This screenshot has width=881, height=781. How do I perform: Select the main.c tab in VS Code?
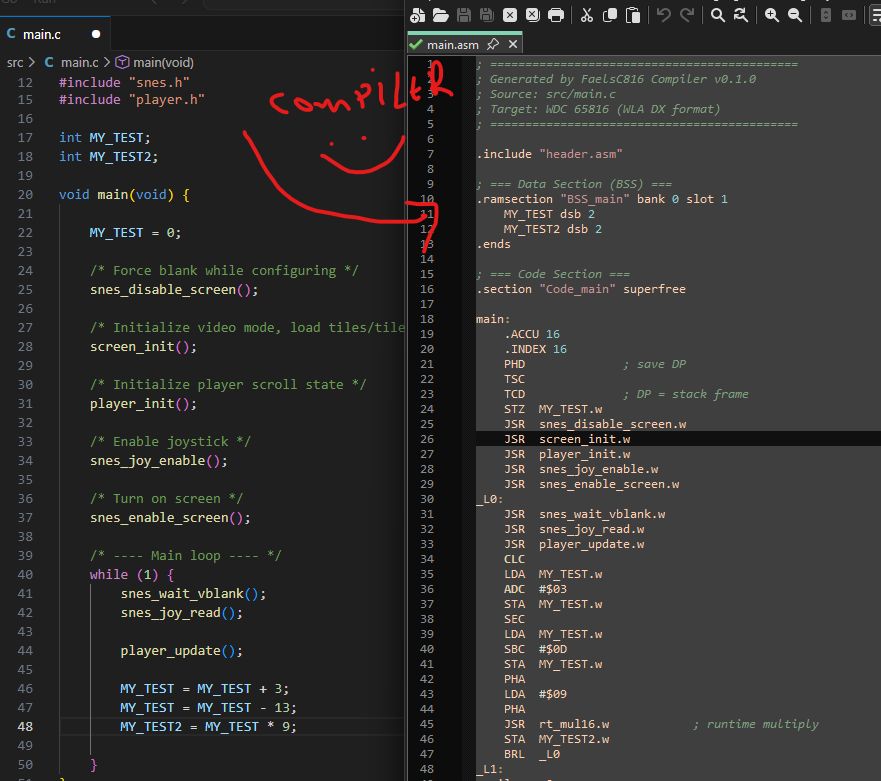tap(55, 34)
